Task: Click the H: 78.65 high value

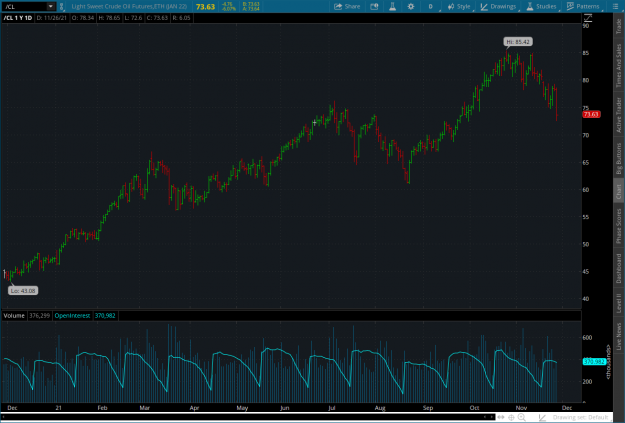Action: tap(109, 18)
